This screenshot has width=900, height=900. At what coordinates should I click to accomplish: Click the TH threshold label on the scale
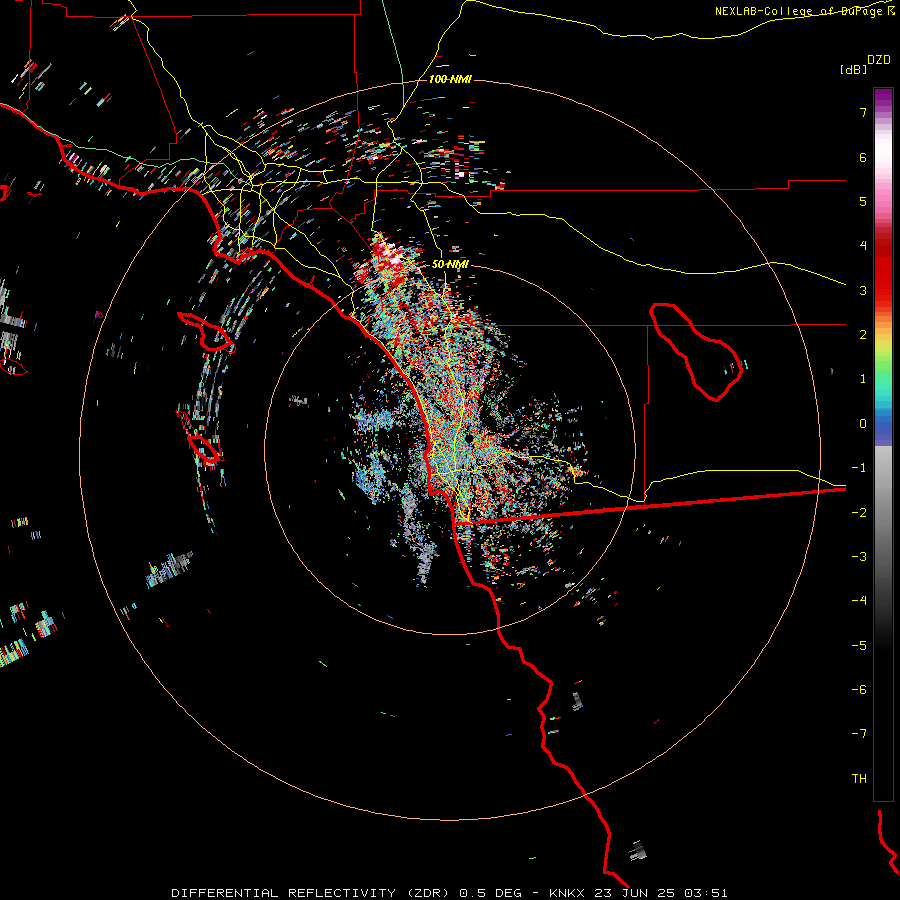pos(859,779)
